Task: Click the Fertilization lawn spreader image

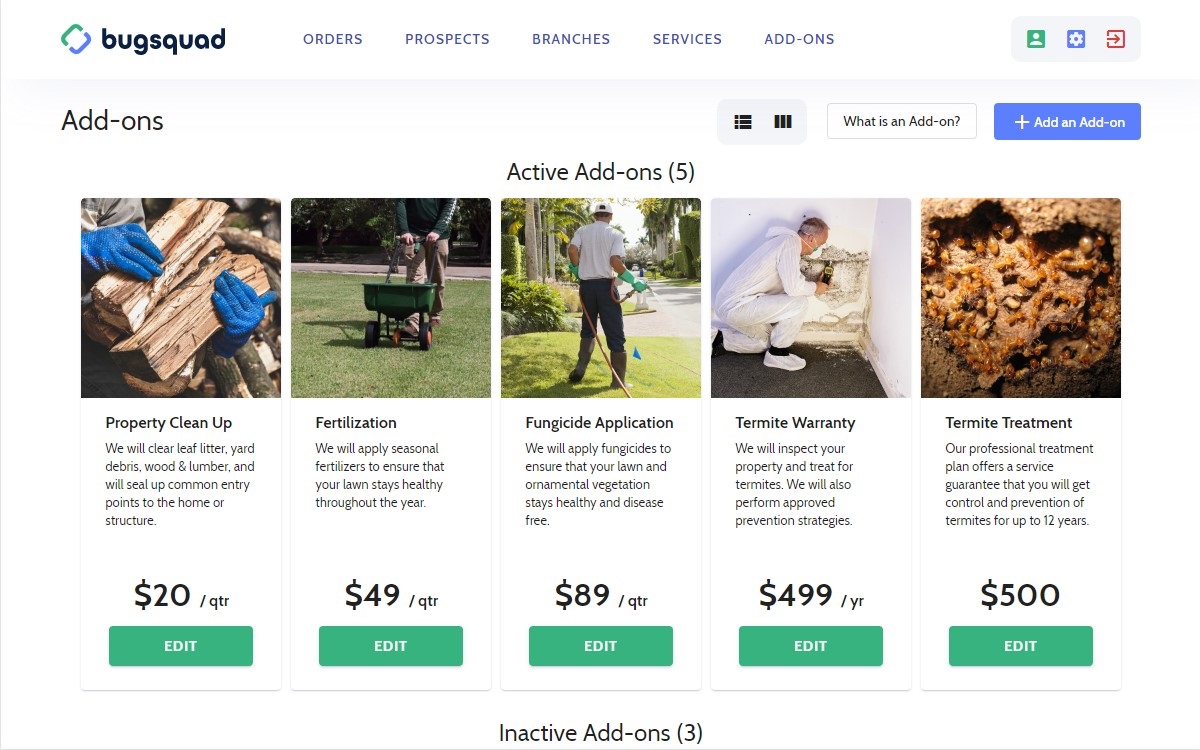Action: click(391, 298)
